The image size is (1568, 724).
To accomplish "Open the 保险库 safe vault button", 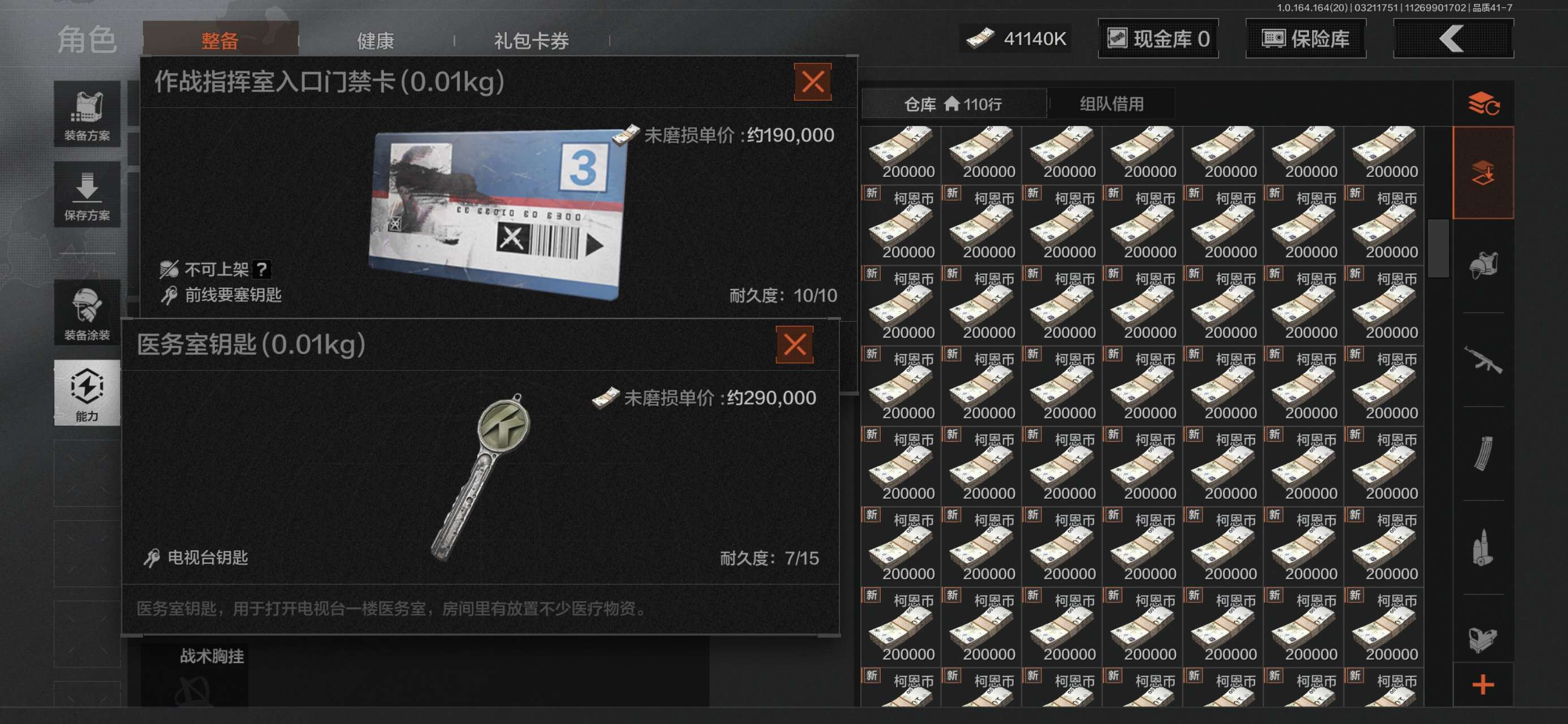I will click(1306, 39).
